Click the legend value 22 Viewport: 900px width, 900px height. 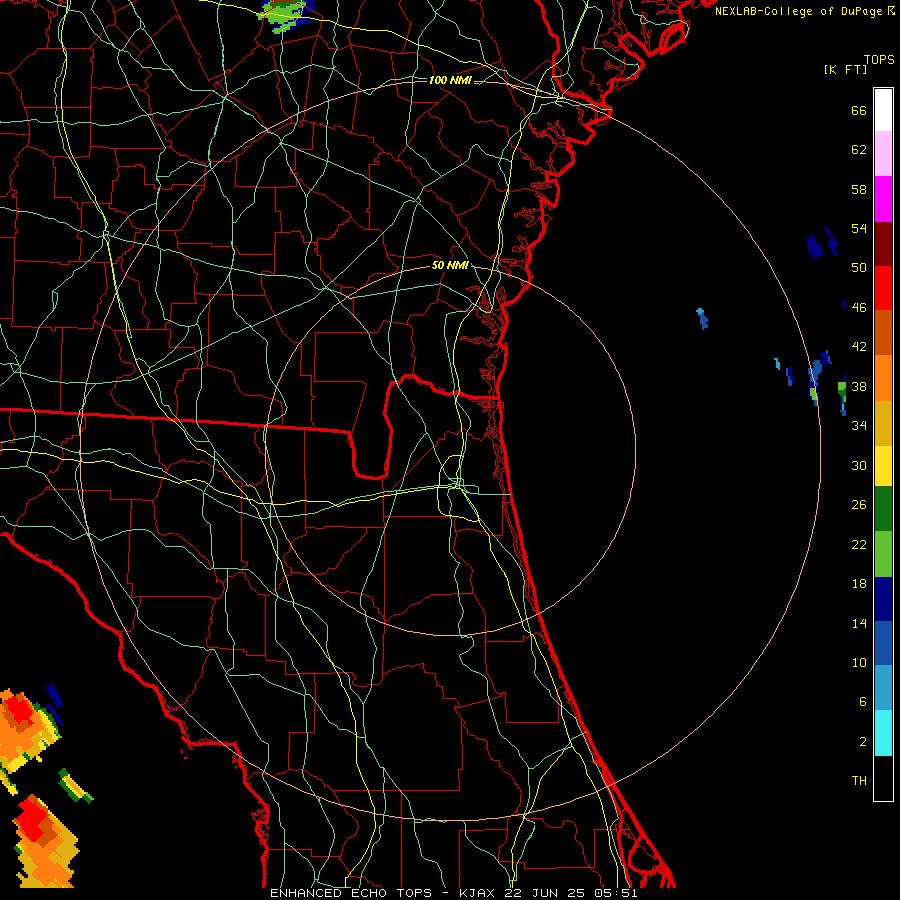point(859,544)
